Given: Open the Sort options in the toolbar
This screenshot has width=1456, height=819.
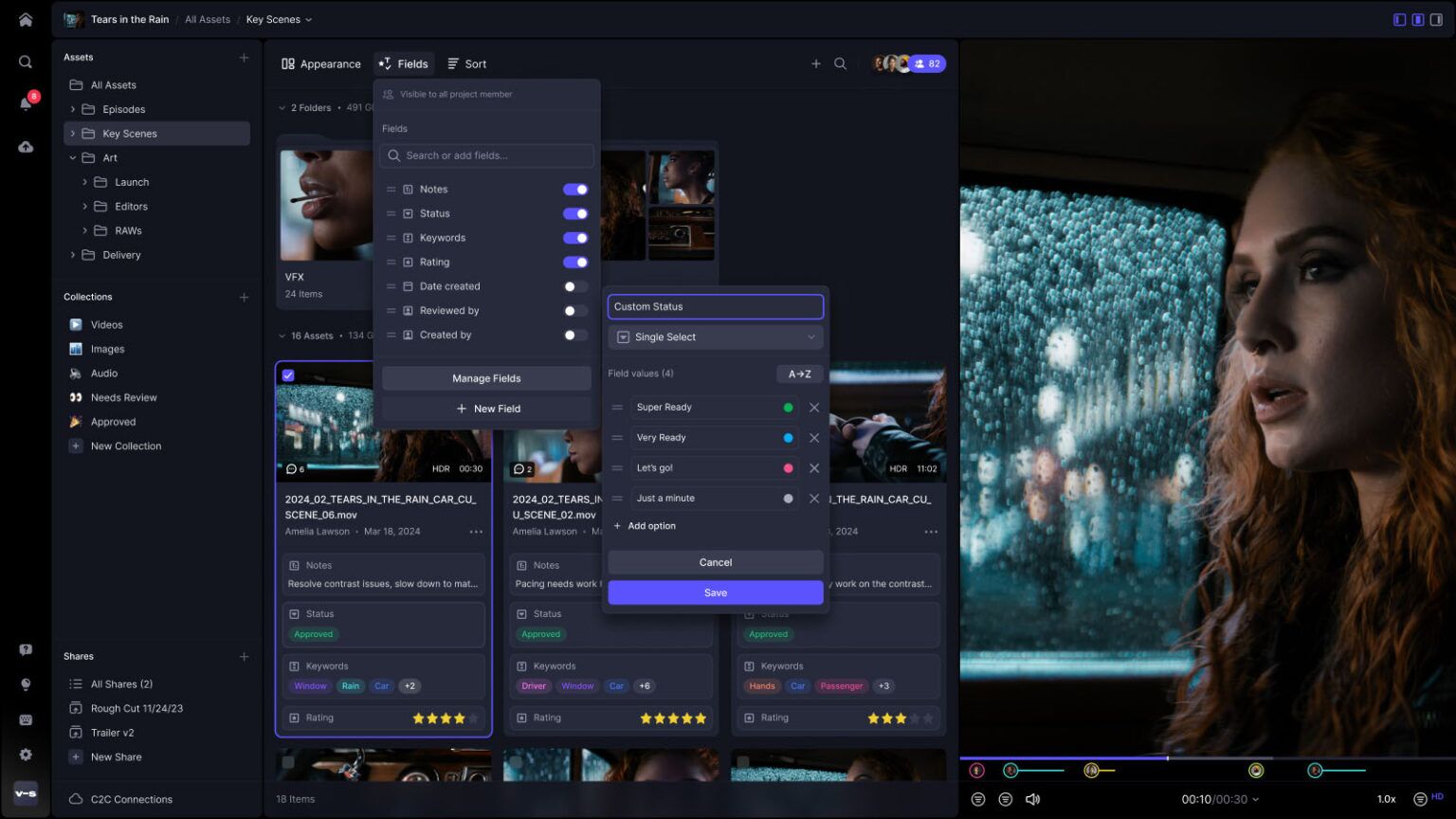Looking at the screenshot, I should pos(466,64).
